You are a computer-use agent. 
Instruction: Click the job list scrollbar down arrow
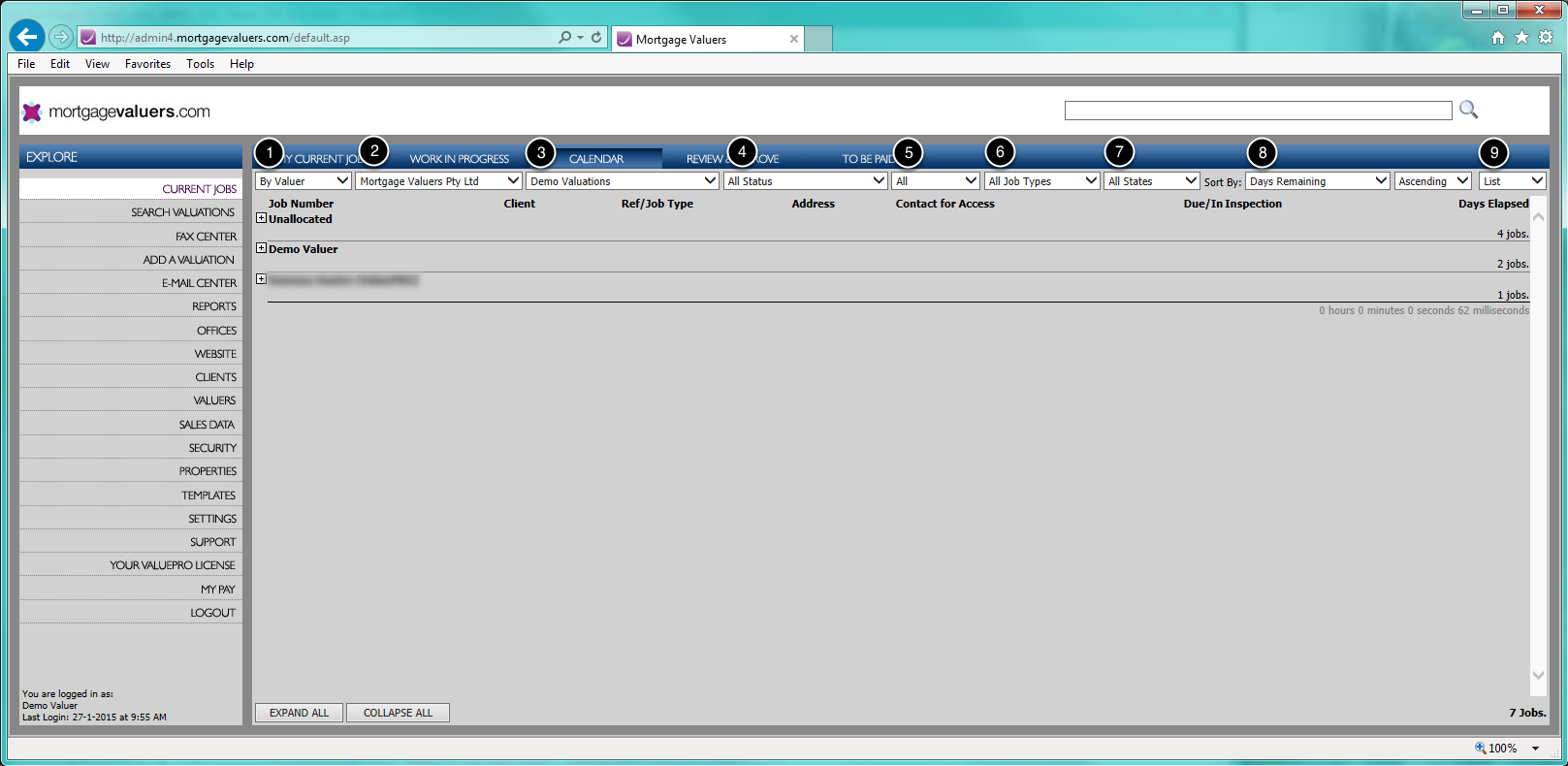1538,675
